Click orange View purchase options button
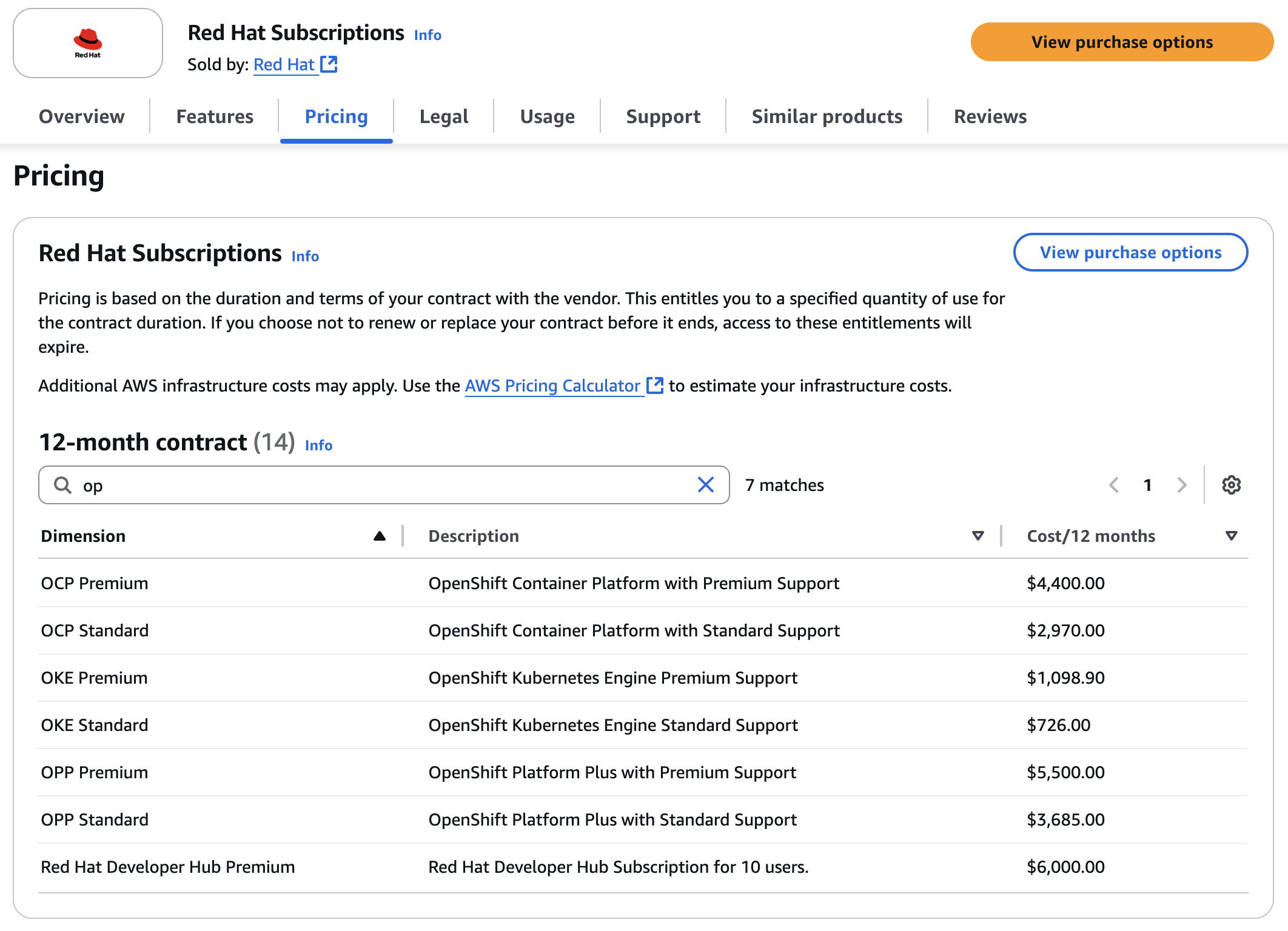The width and height of the screenshot is (1288, 931). pyautogui.click(x=1122, y=42)
